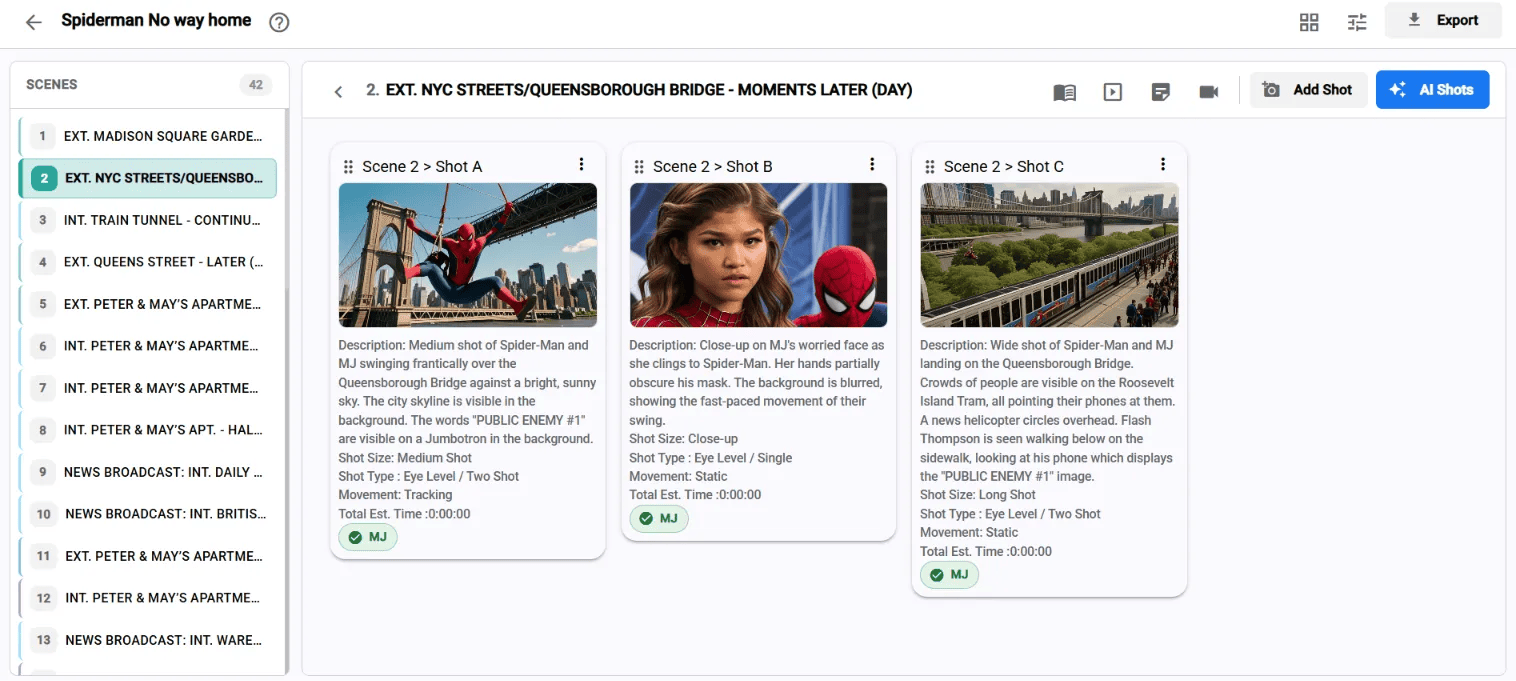1516x681 pixels.
Task: Generate shots with AI Shots button
Action: [x=1432, y=90]
